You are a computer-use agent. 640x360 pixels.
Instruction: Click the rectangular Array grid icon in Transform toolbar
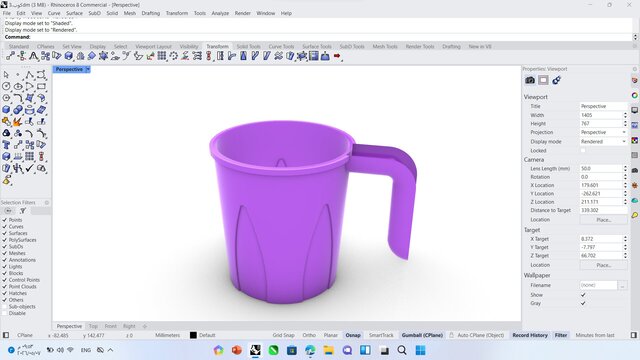162,56
